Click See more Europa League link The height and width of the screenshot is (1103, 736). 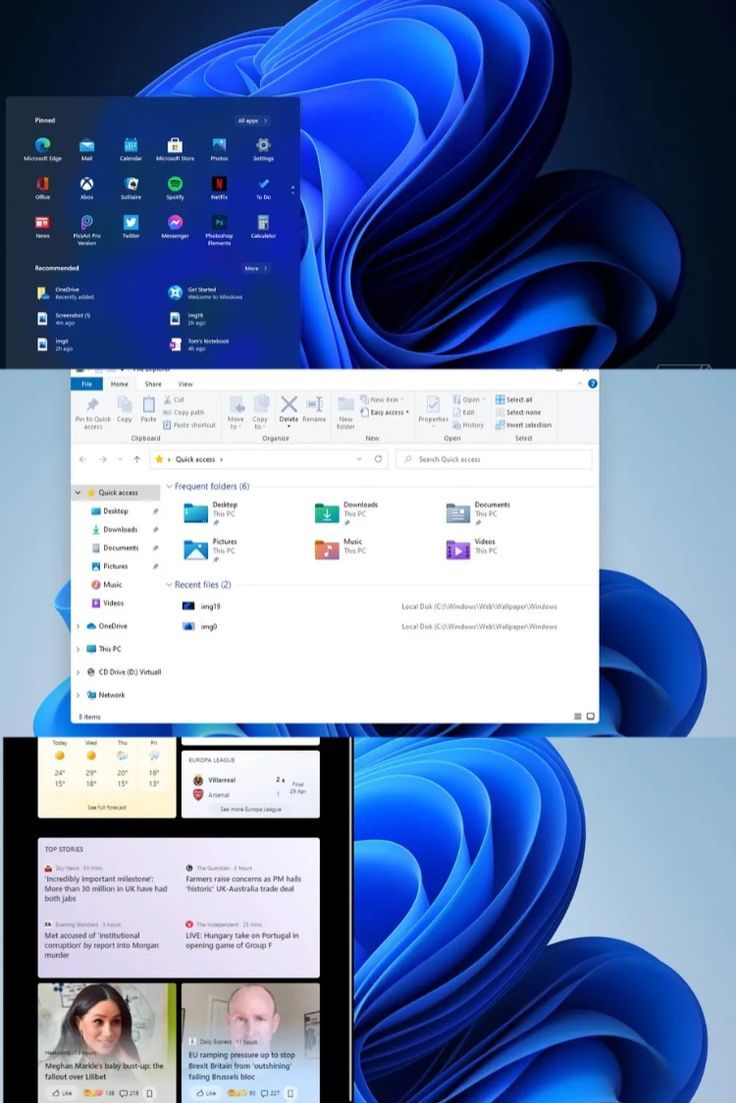tap(250, 810)
